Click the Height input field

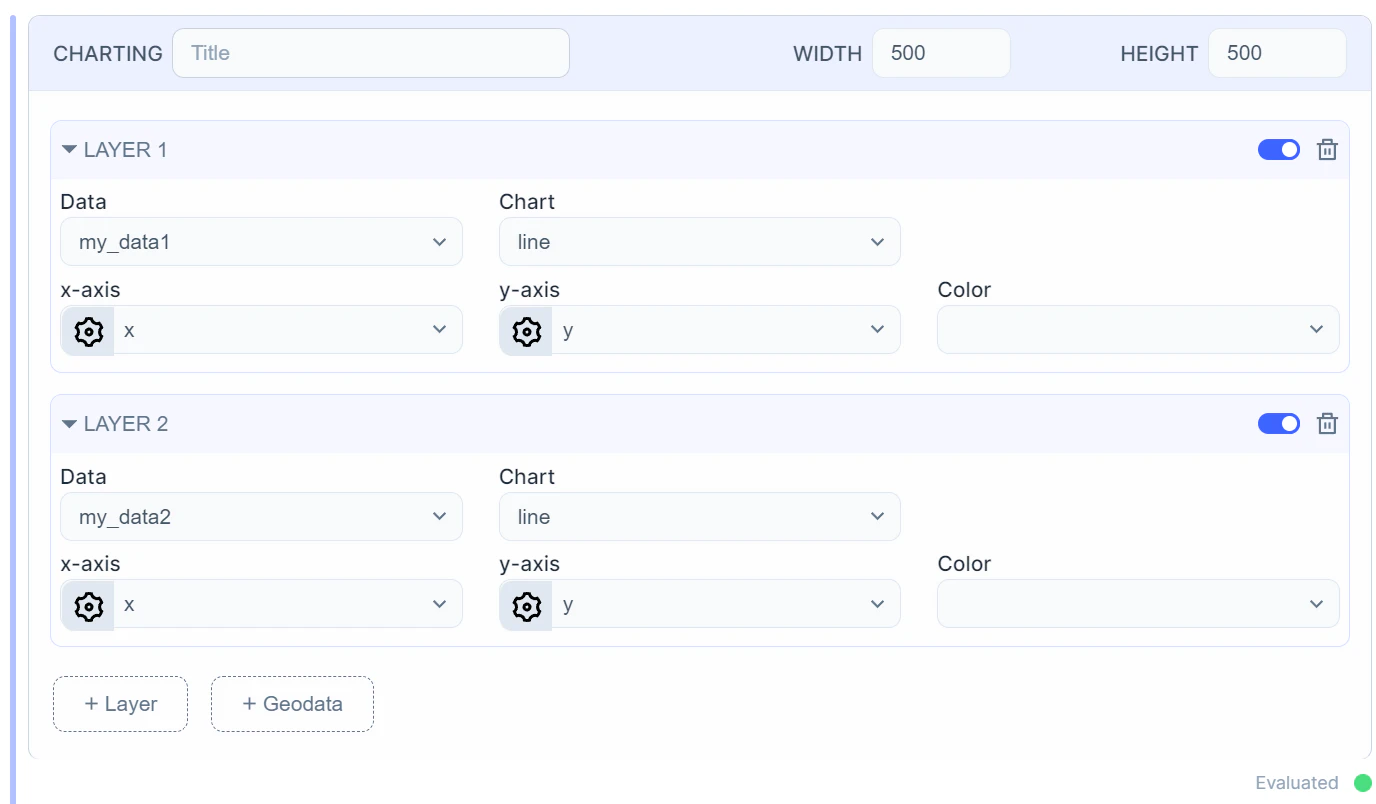tap(1277, 53)
